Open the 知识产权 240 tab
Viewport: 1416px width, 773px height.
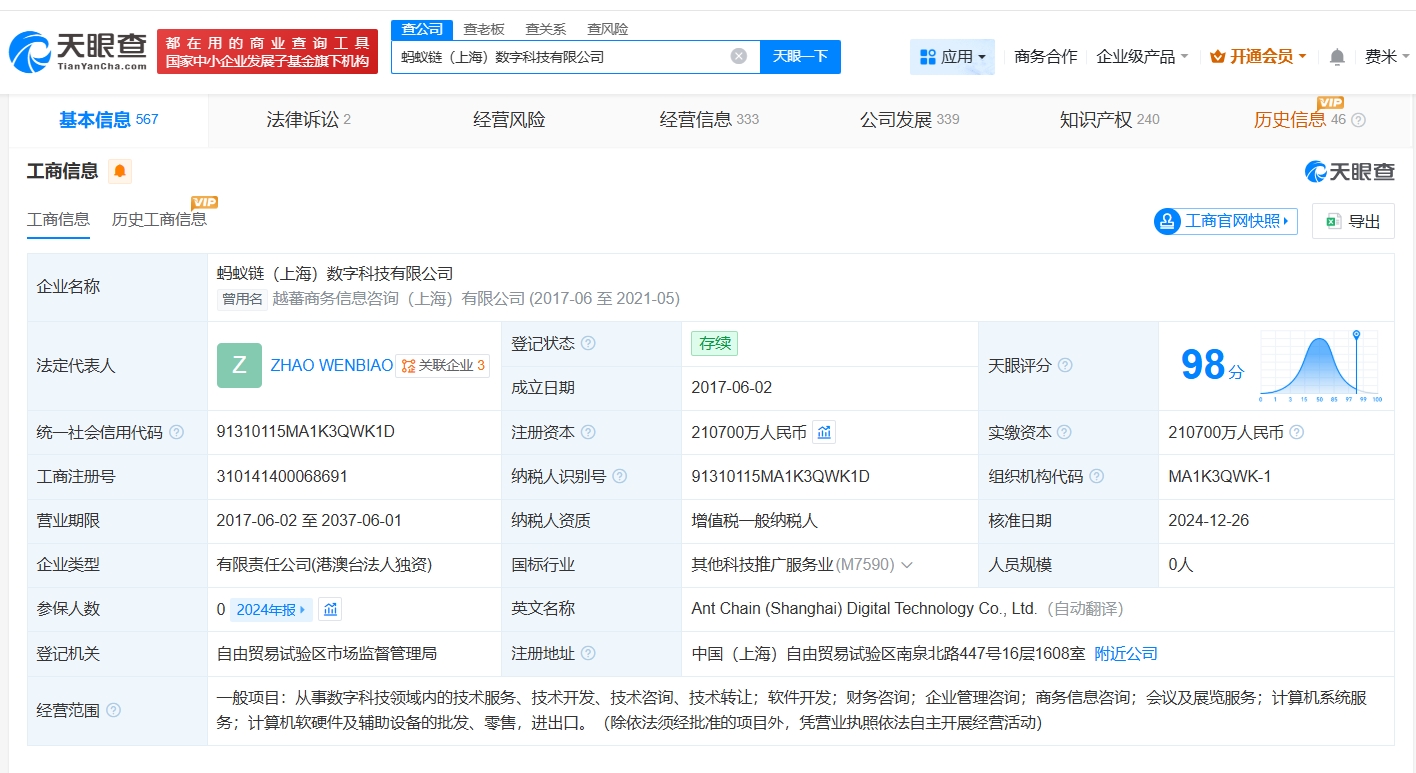pyautogui.click(x=1109, y=120)
